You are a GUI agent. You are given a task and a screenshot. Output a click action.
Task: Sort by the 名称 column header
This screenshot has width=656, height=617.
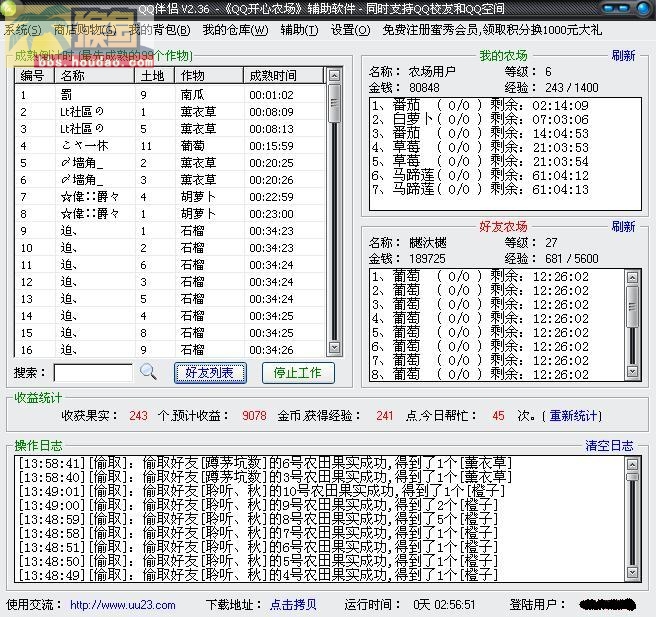click(x=95, y=76)
